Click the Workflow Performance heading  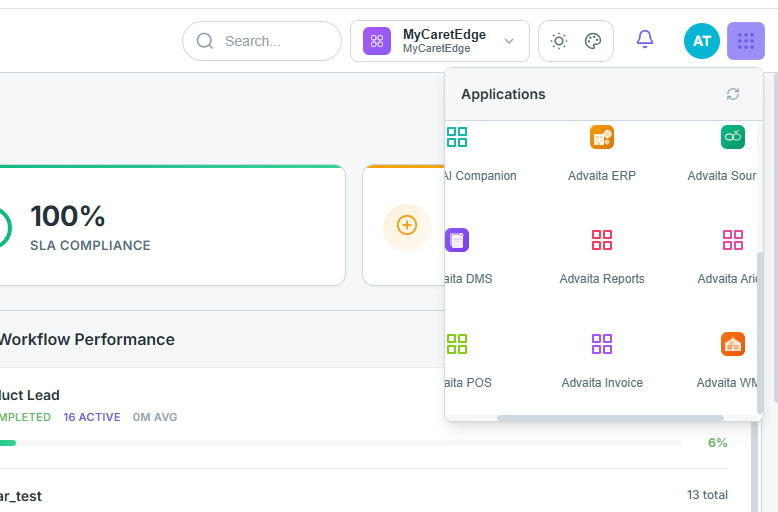tap(87, 339)
